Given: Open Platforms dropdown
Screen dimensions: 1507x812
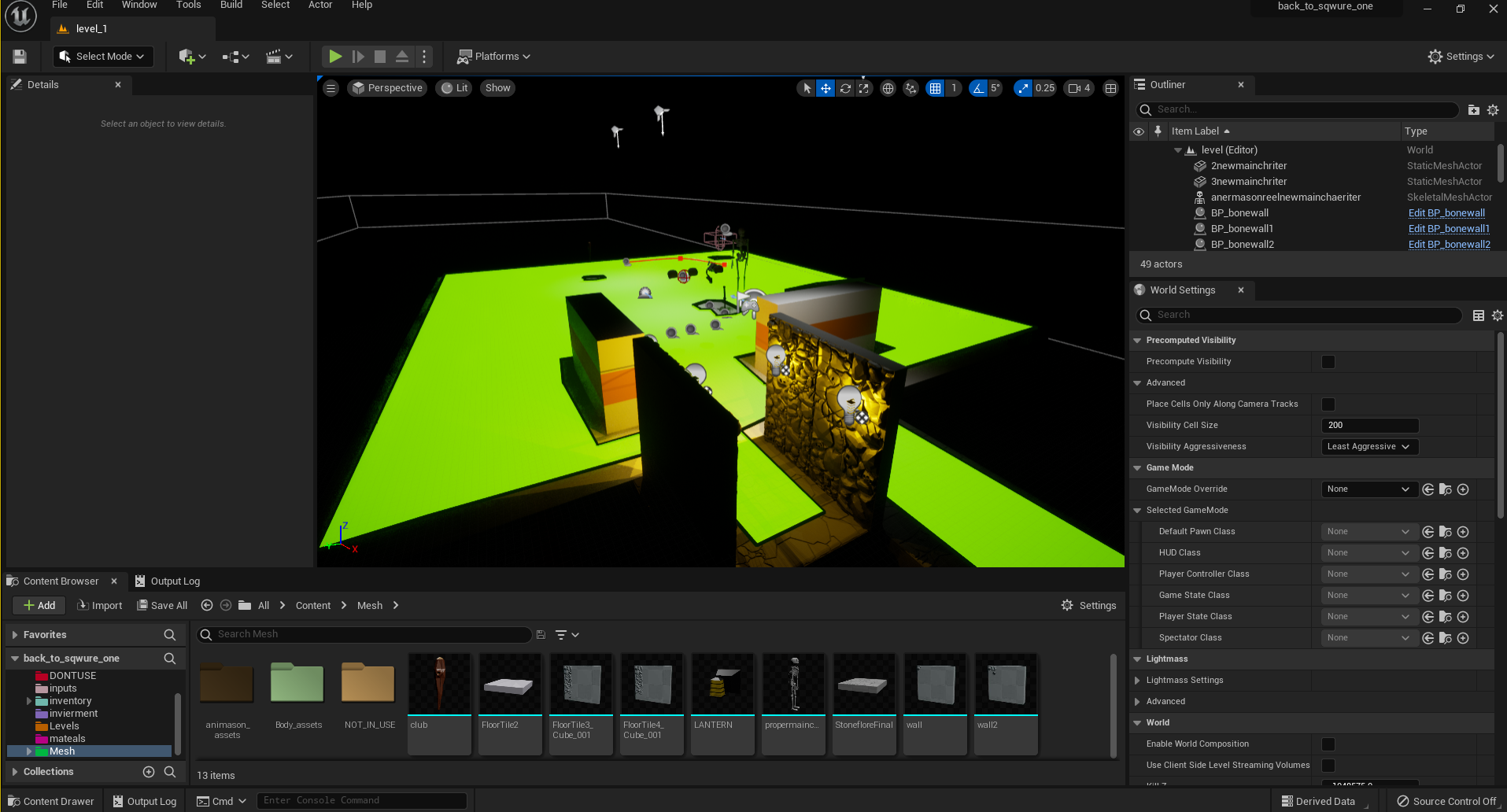Looking at the screenshot, I should pyautogui.click(x=494, y=57).
